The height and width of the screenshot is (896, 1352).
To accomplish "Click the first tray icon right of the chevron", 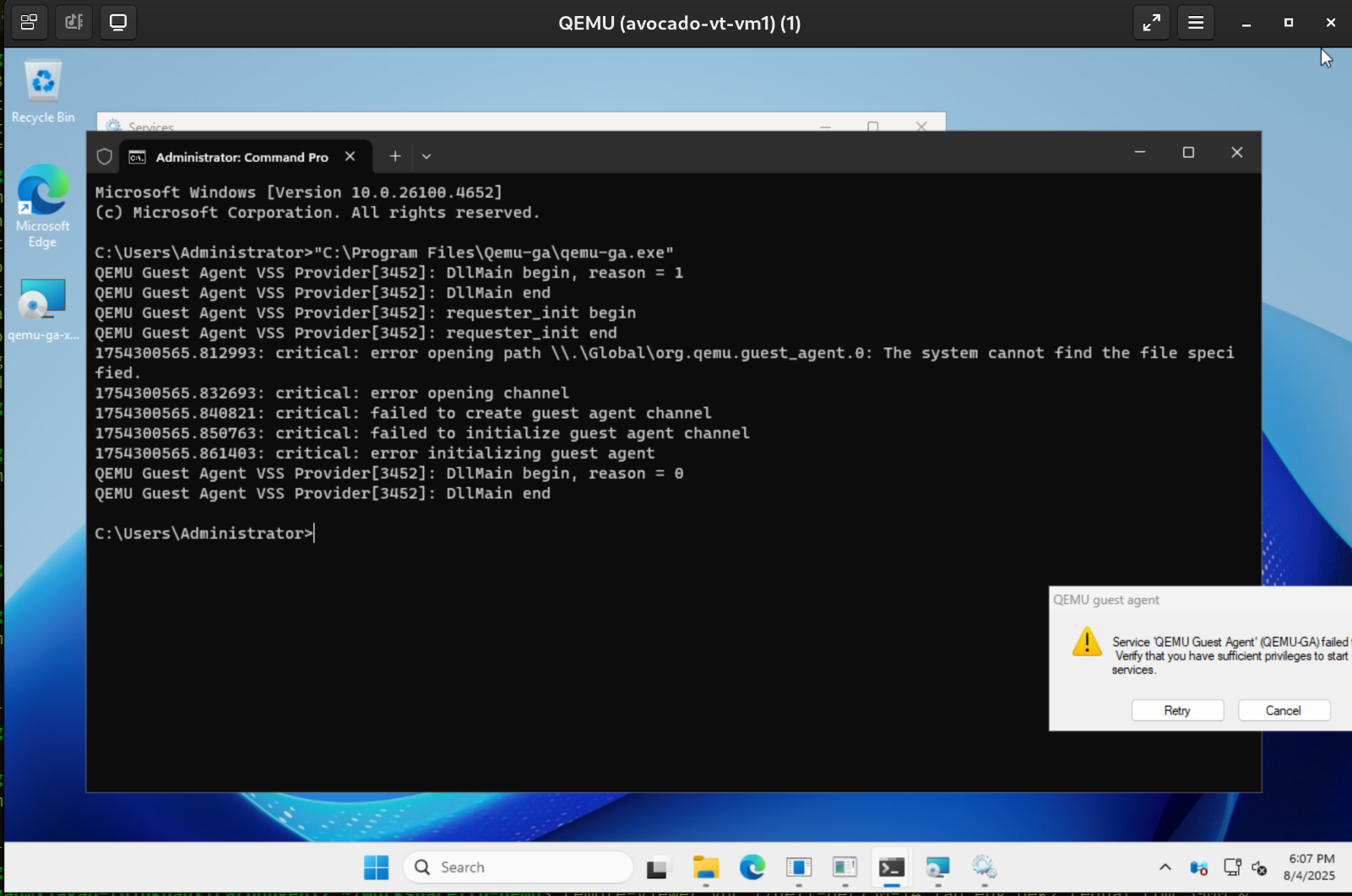I will click(1198, 867).
